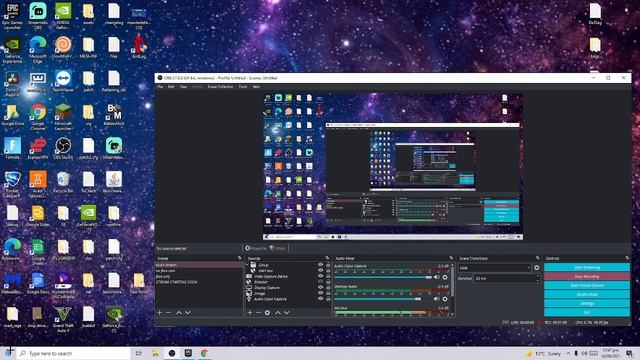Hide the Video Capture Device source
This screenshot has width=640, height=360.
coord(320,276)
